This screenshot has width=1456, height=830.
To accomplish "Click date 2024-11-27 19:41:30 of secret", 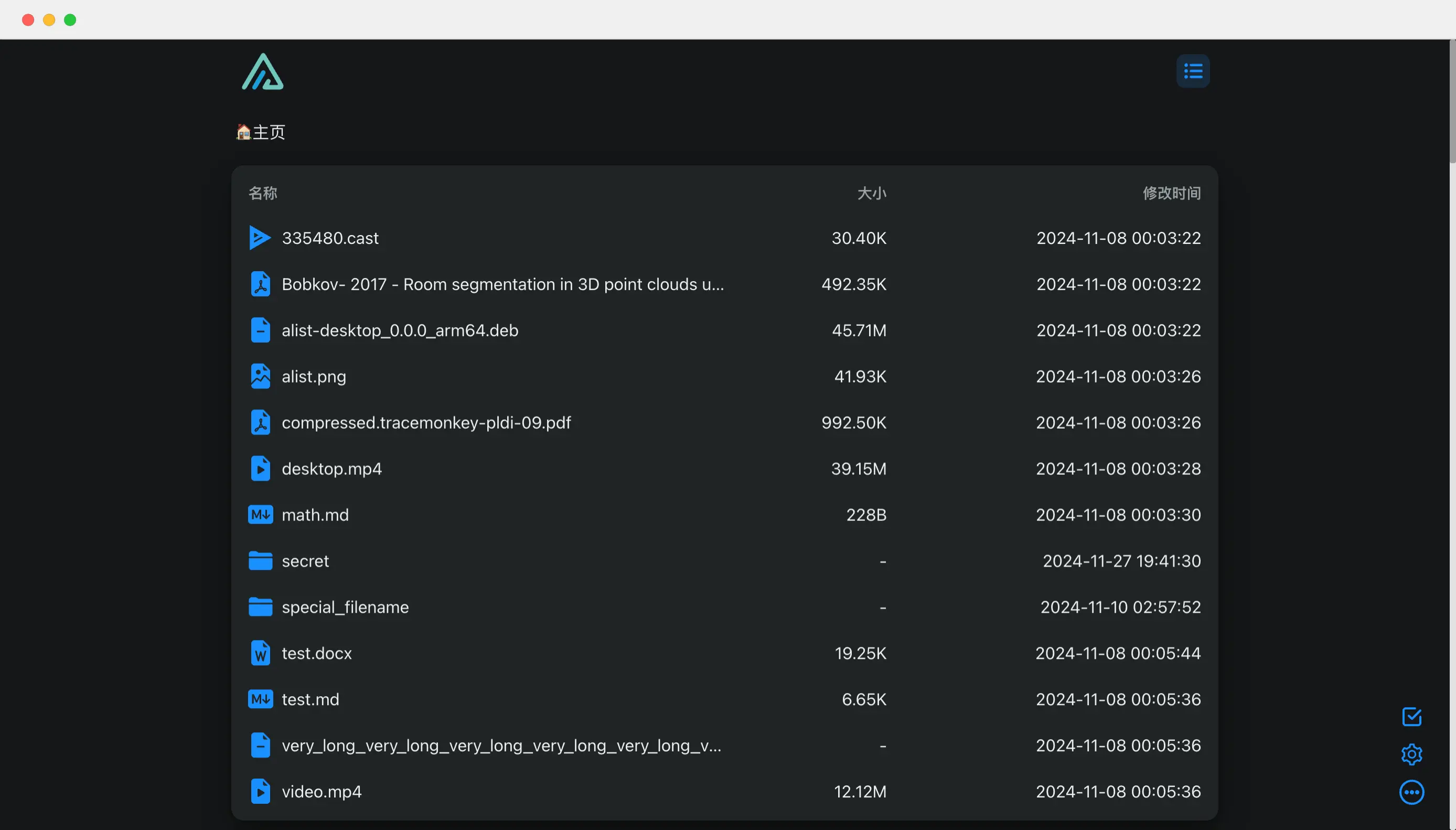I will point(1121,561).
